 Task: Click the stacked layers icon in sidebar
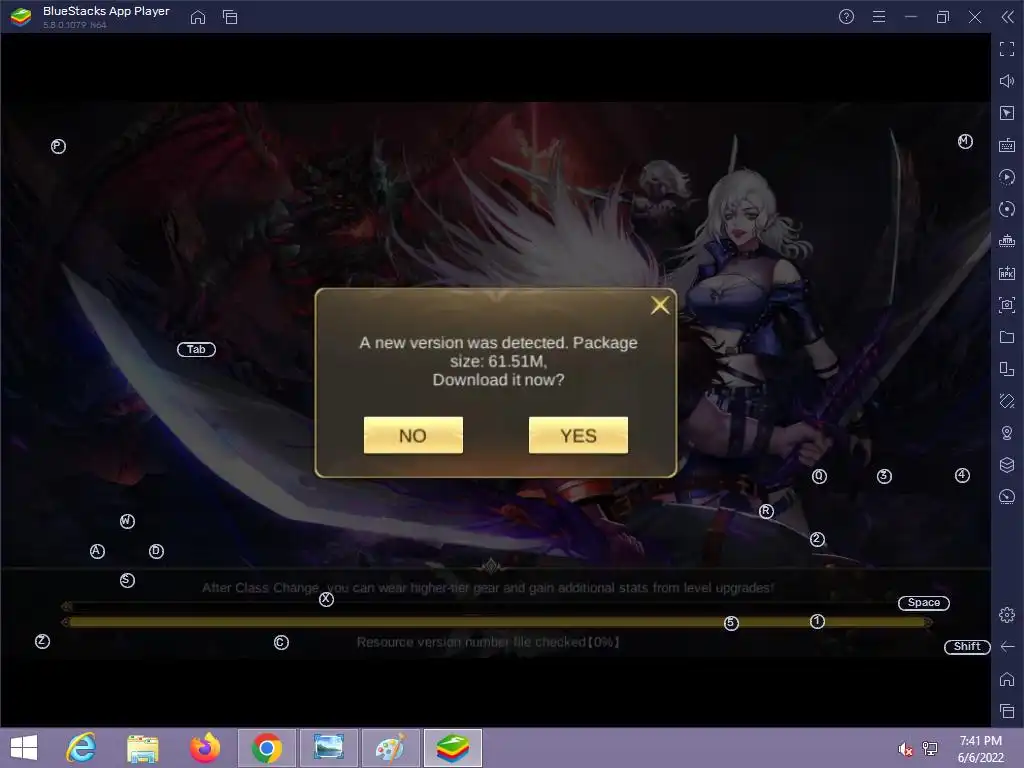coord(1007,465)
